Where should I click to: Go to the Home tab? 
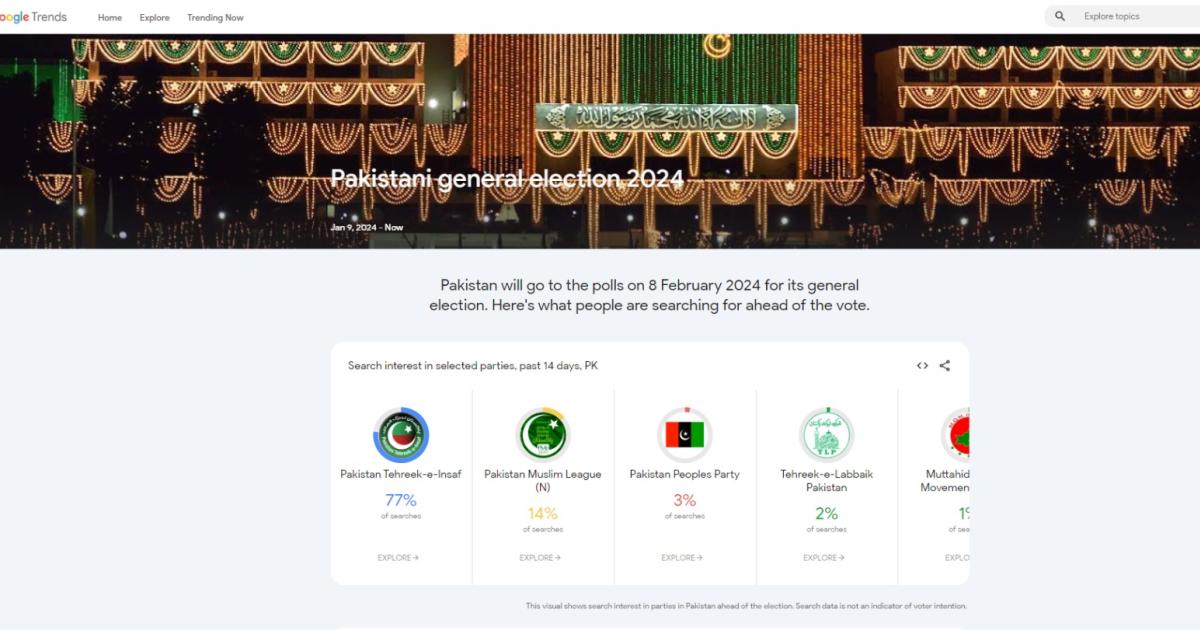(110, 18)
